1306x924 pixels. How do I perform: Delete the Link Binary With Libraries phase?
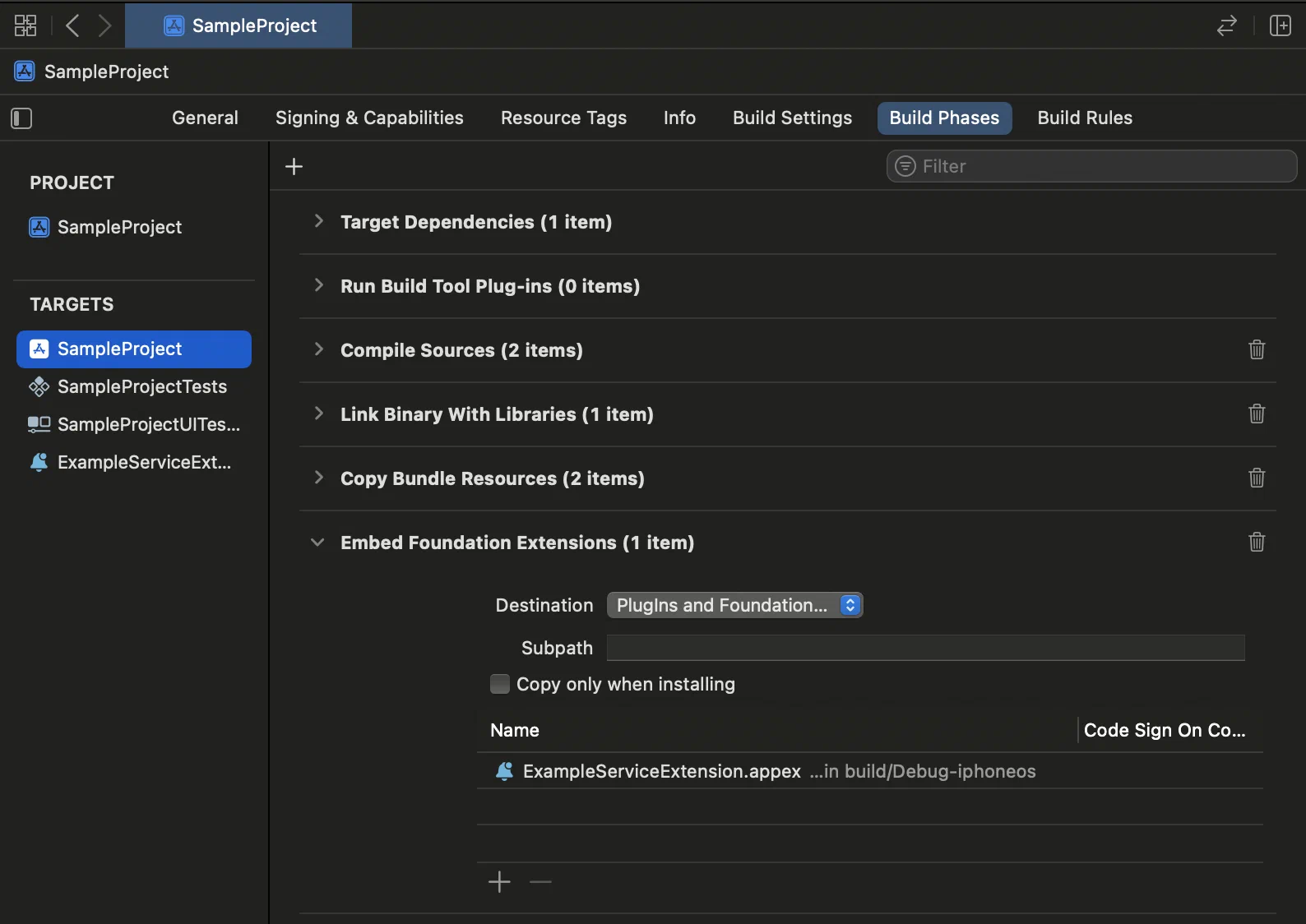click(x=1256, y=413)
